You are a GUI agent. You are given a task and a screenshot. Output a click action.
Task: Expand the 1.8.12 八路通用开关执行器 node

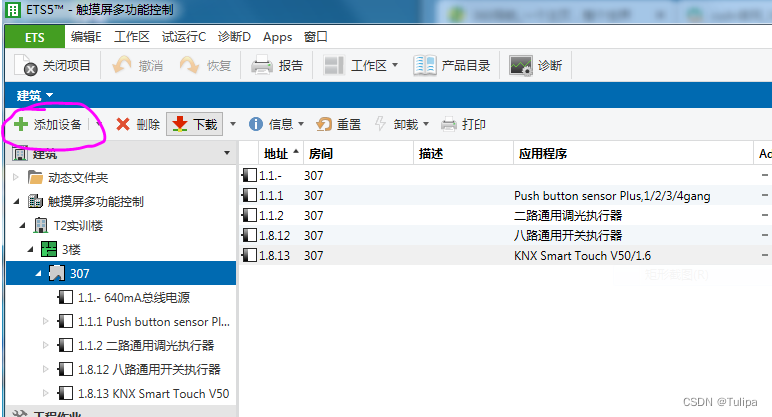click(x=46, y=369)
